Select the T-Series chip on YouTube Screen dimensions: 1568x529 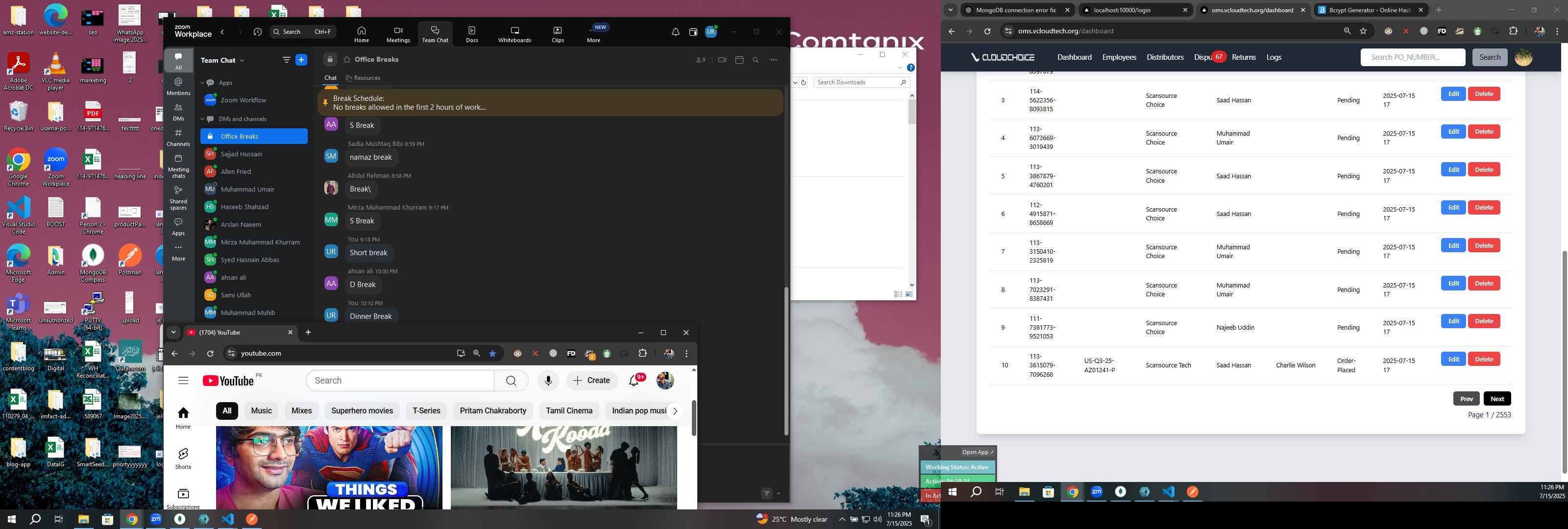click(x=426, y=411)
